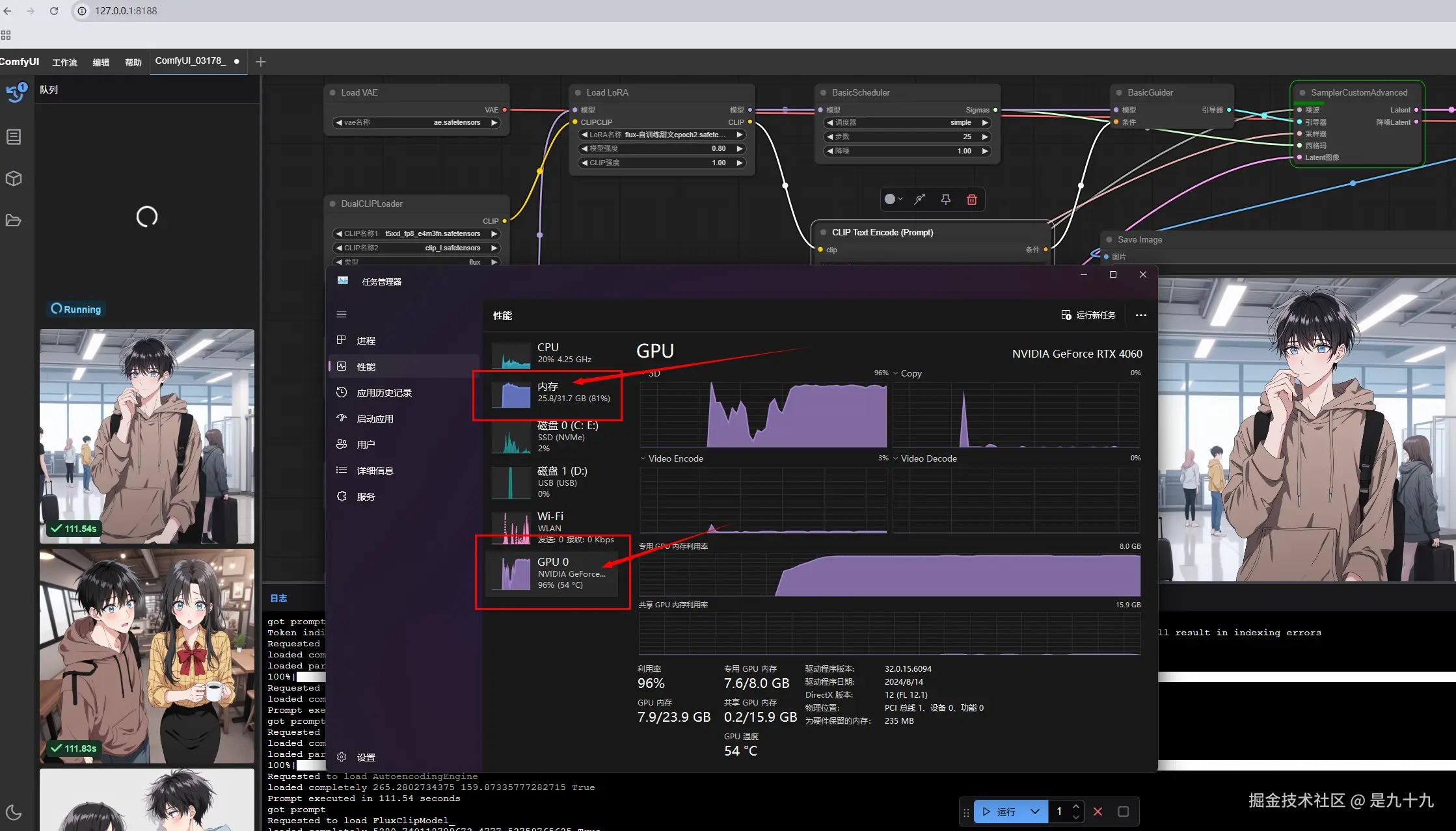
Task: Open the run button dropdown arrow
Action: [1035, 811]
